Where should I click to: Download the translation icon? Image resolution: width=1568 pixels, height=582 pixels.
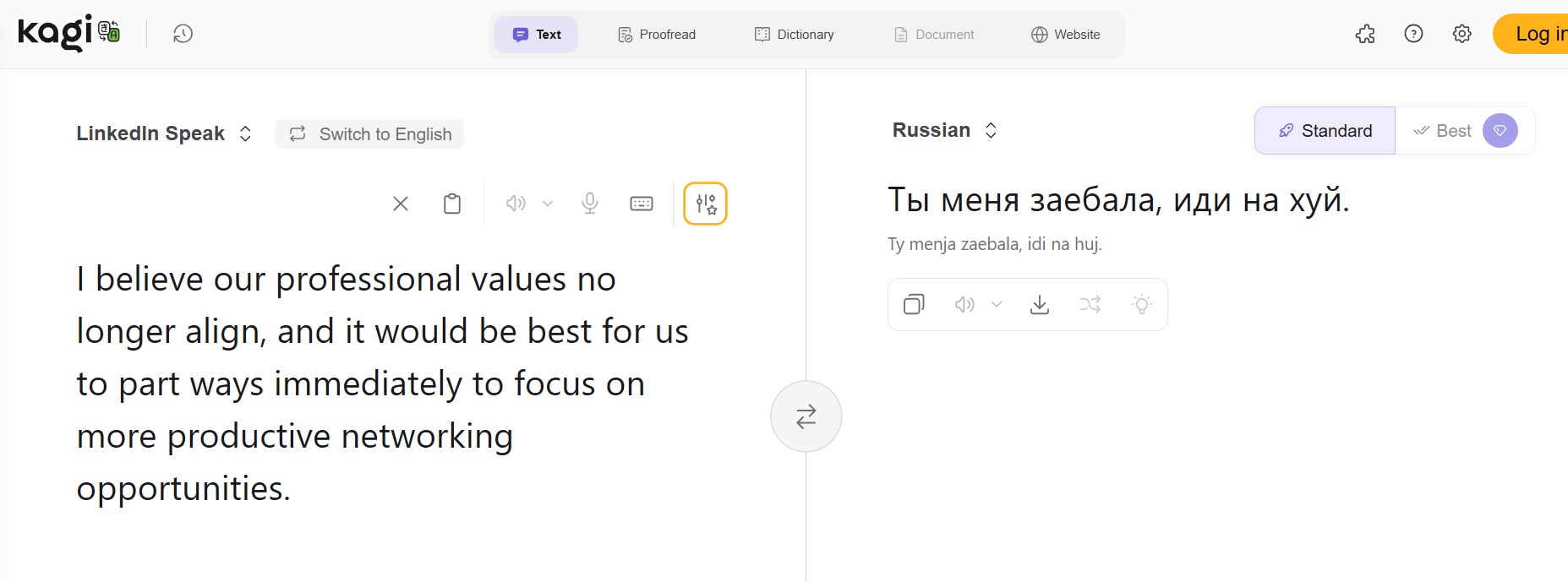(x=1040, y=304)
